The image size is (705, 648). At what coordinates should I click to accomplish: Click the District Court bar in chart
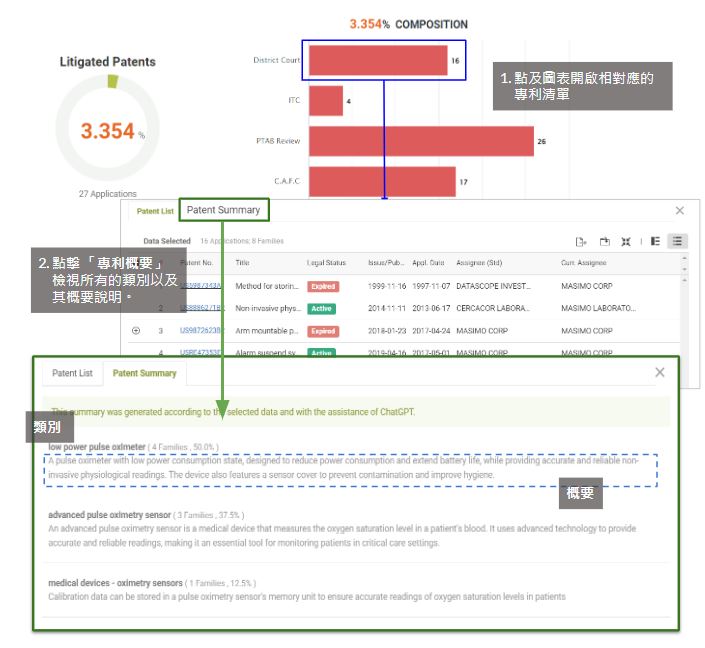378,60
